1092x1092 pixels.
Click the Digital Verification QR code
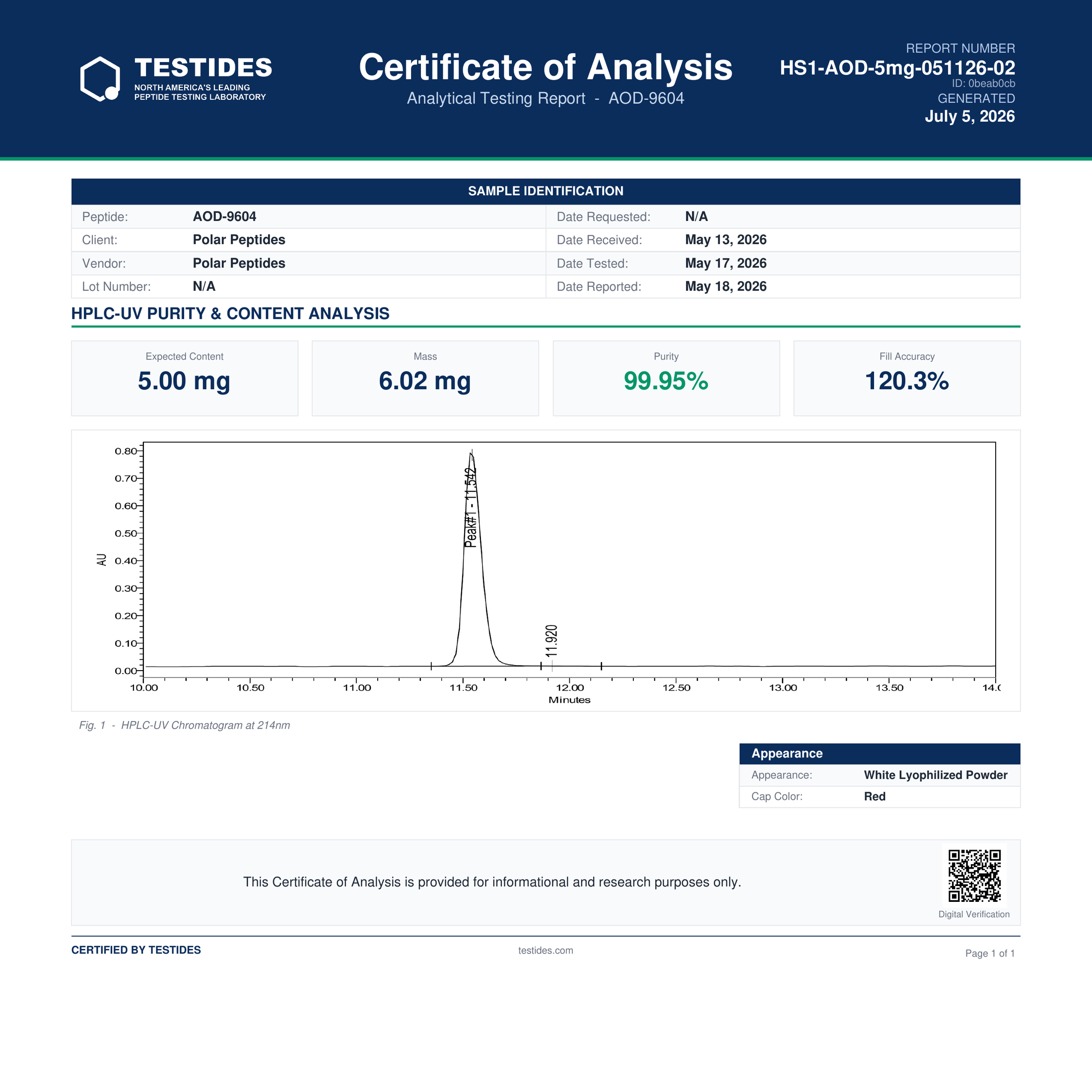coord(974,876)
